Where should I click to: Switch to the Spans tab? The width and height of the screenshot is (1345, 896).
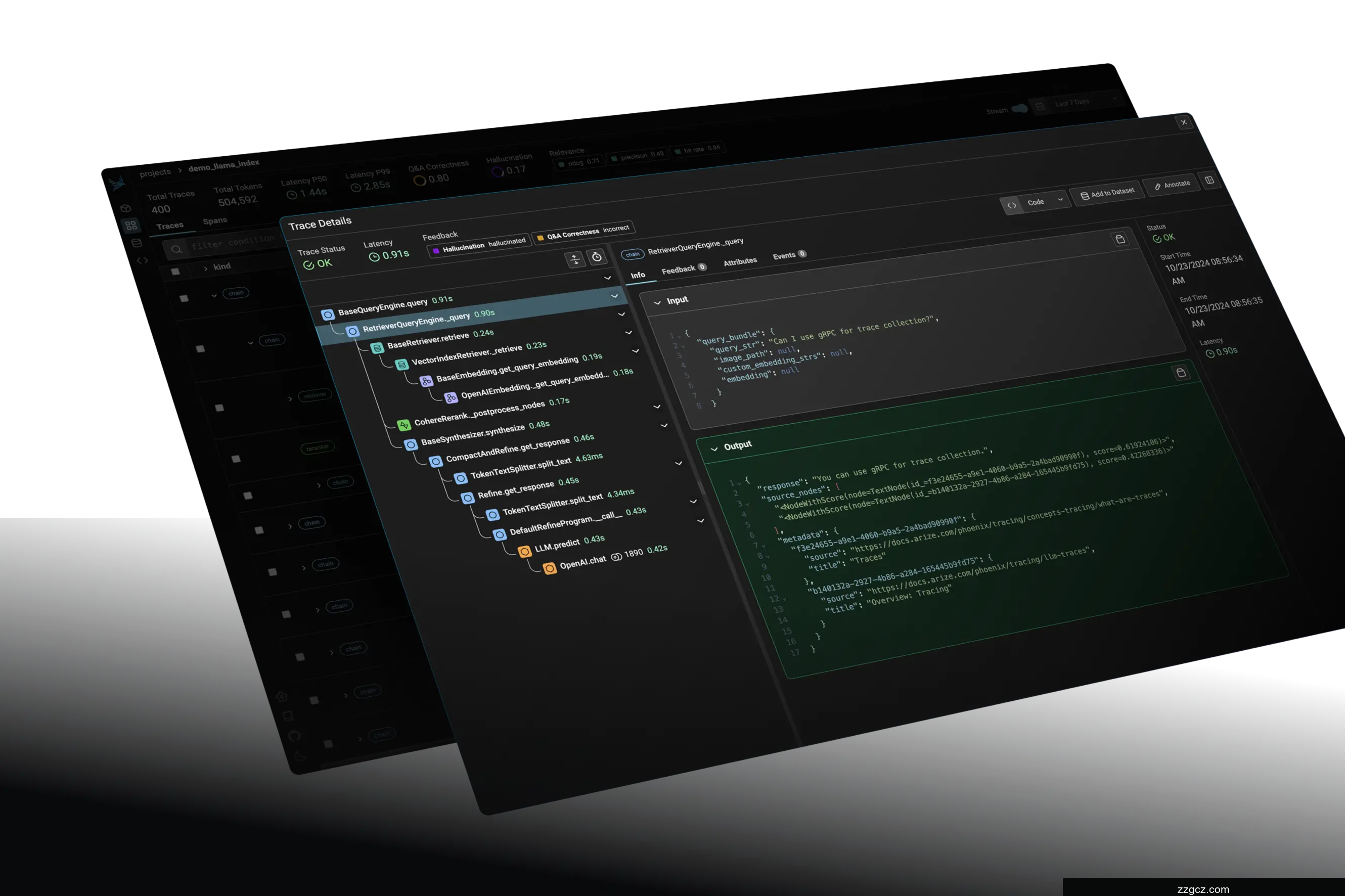point(215,220)
